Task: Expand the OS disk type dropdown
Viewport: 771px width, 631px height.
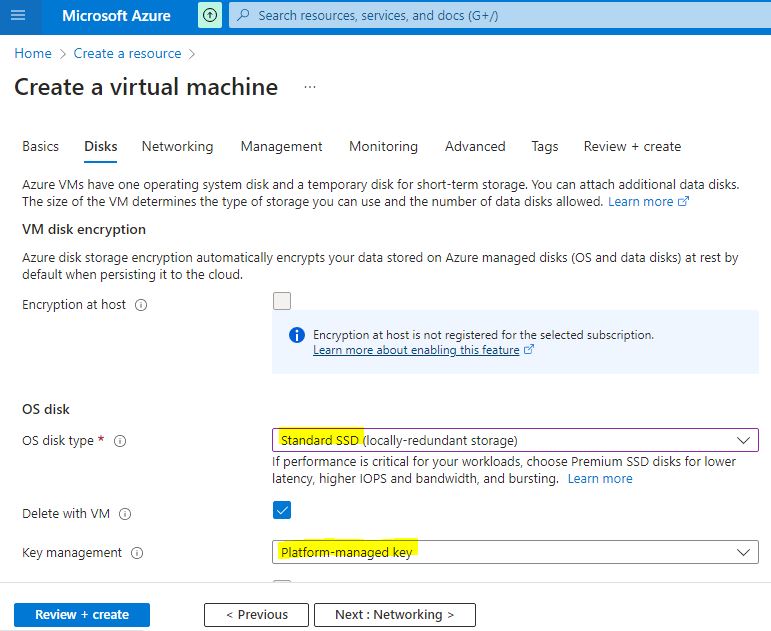Action: tap(514, 440)
